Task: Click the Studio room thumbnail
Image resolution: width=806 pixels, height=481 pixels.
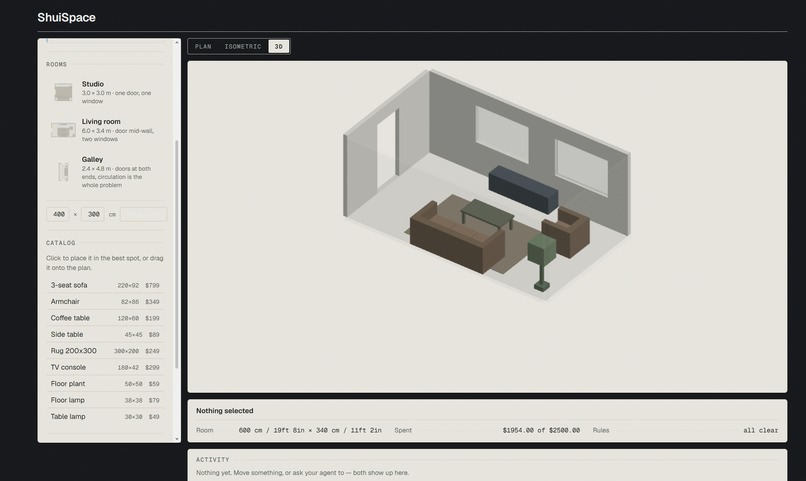Action: 63,92
